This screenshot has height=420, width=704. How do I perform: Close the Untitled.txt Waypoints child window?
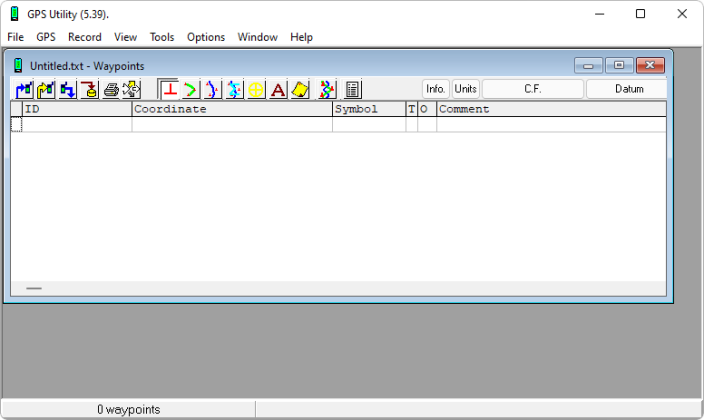650,66
